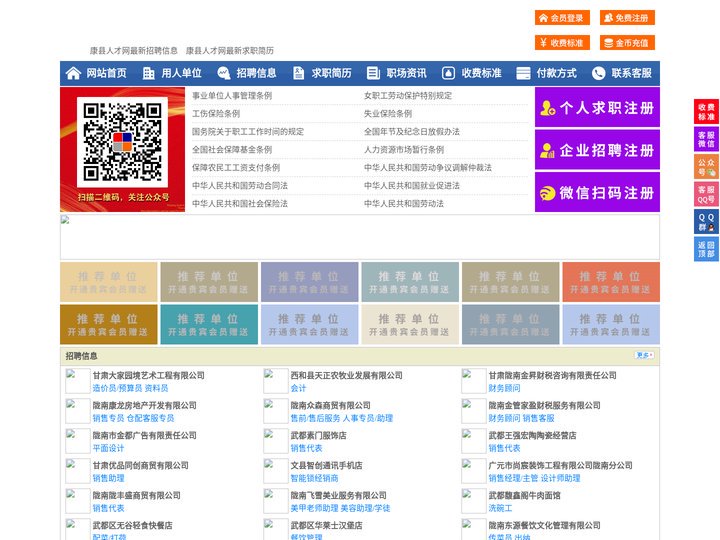The height and width of the screenshot is (540, 720).
Task: Open 人力资源市场暂行条例 link
Action: pyautogui.click(x=404, y=150)
